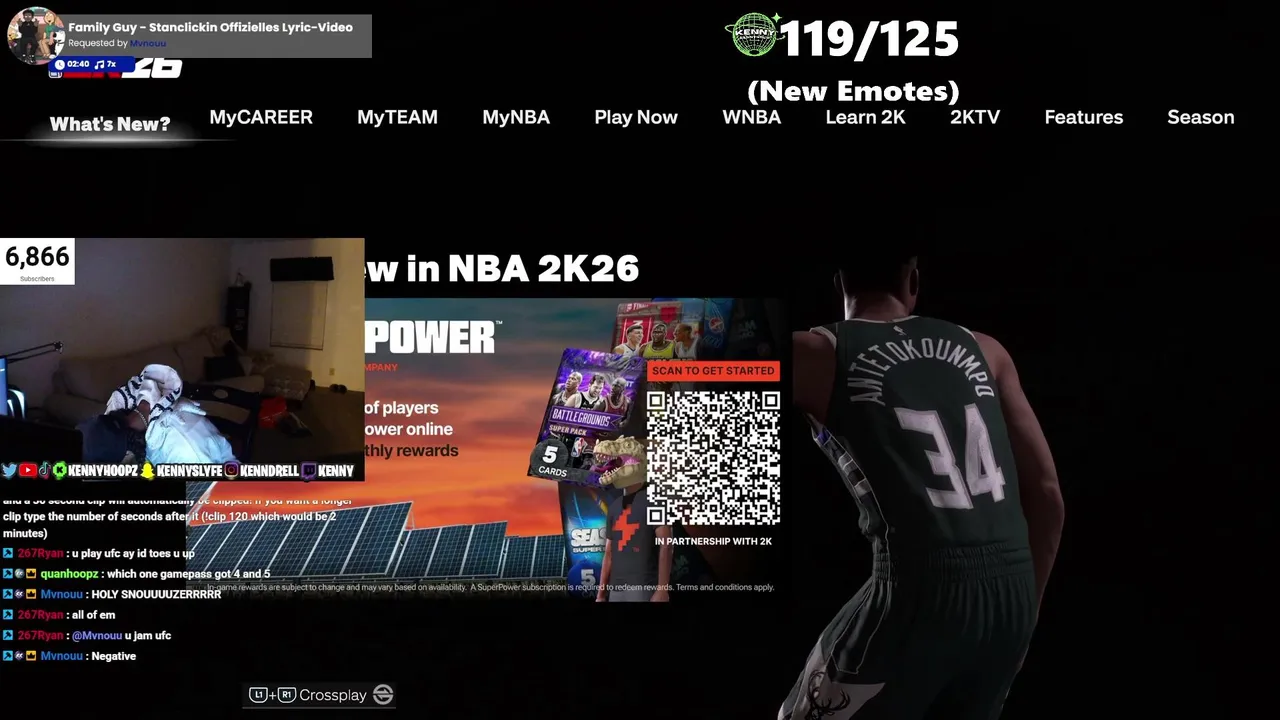Image resolution: width=1280 pixels, height=720 pixels.
Task: Click chat message 'HOLY SNOUUUUZERRRRR'
Action: [x=156, y=594]
